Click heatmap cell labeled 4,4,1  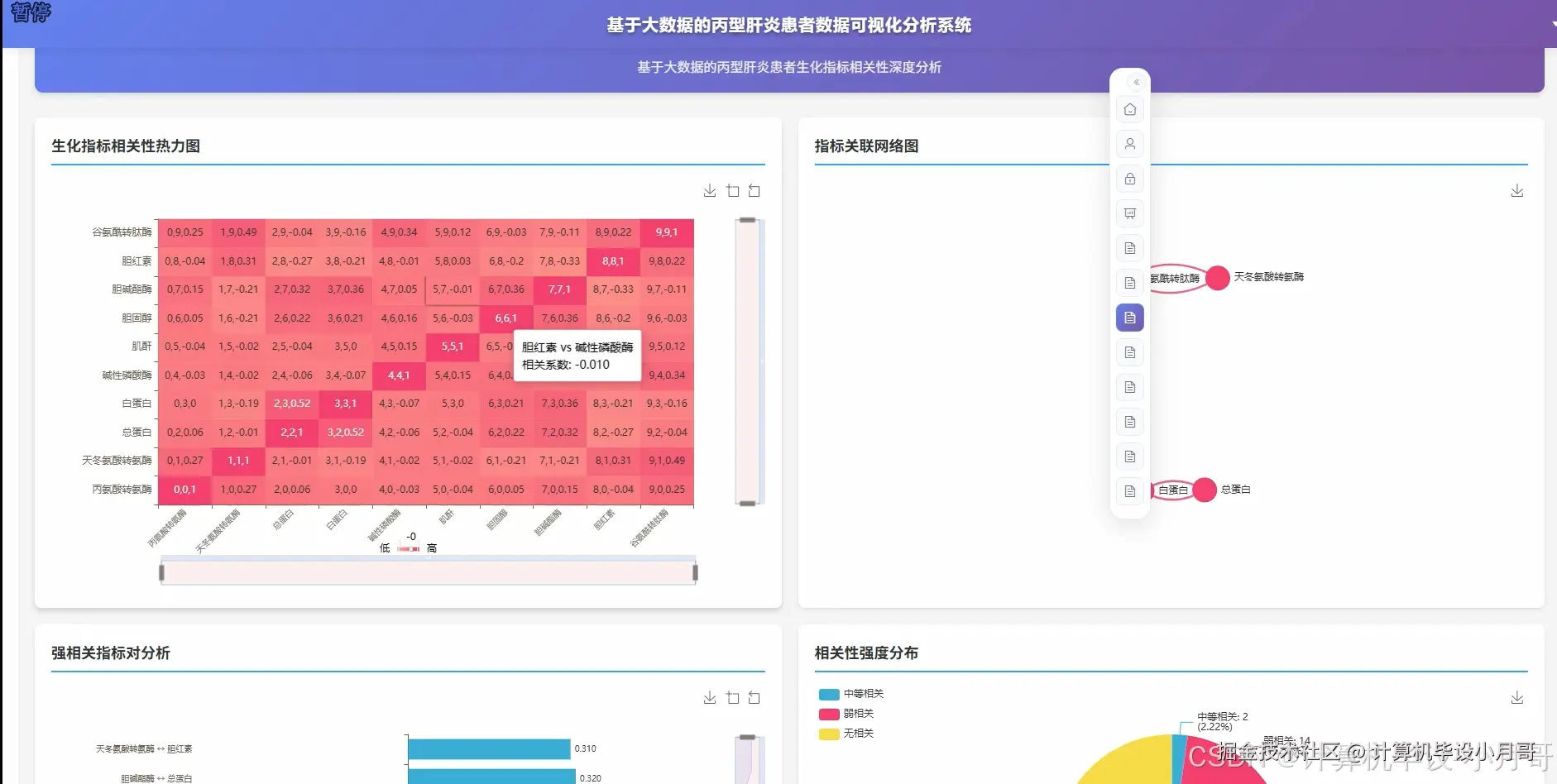(399, 375)
